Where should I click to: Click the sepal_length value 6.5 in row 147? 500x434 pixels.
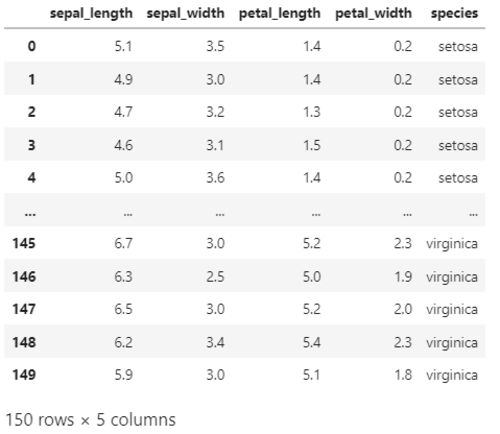tap(123, 309)
